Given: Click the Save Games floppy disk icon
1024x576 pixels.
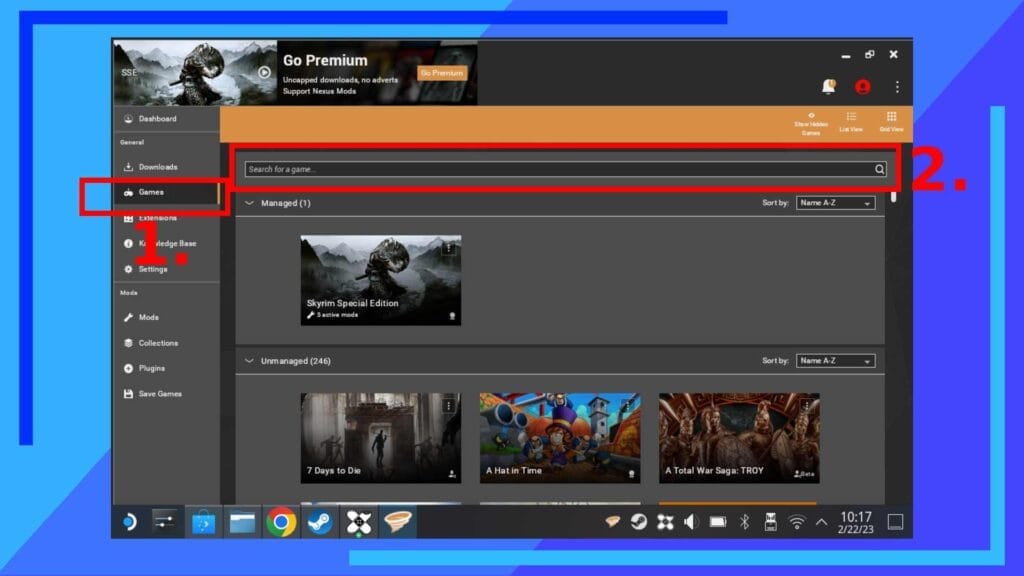Looking at the screenshot, I should coord(128,394).
